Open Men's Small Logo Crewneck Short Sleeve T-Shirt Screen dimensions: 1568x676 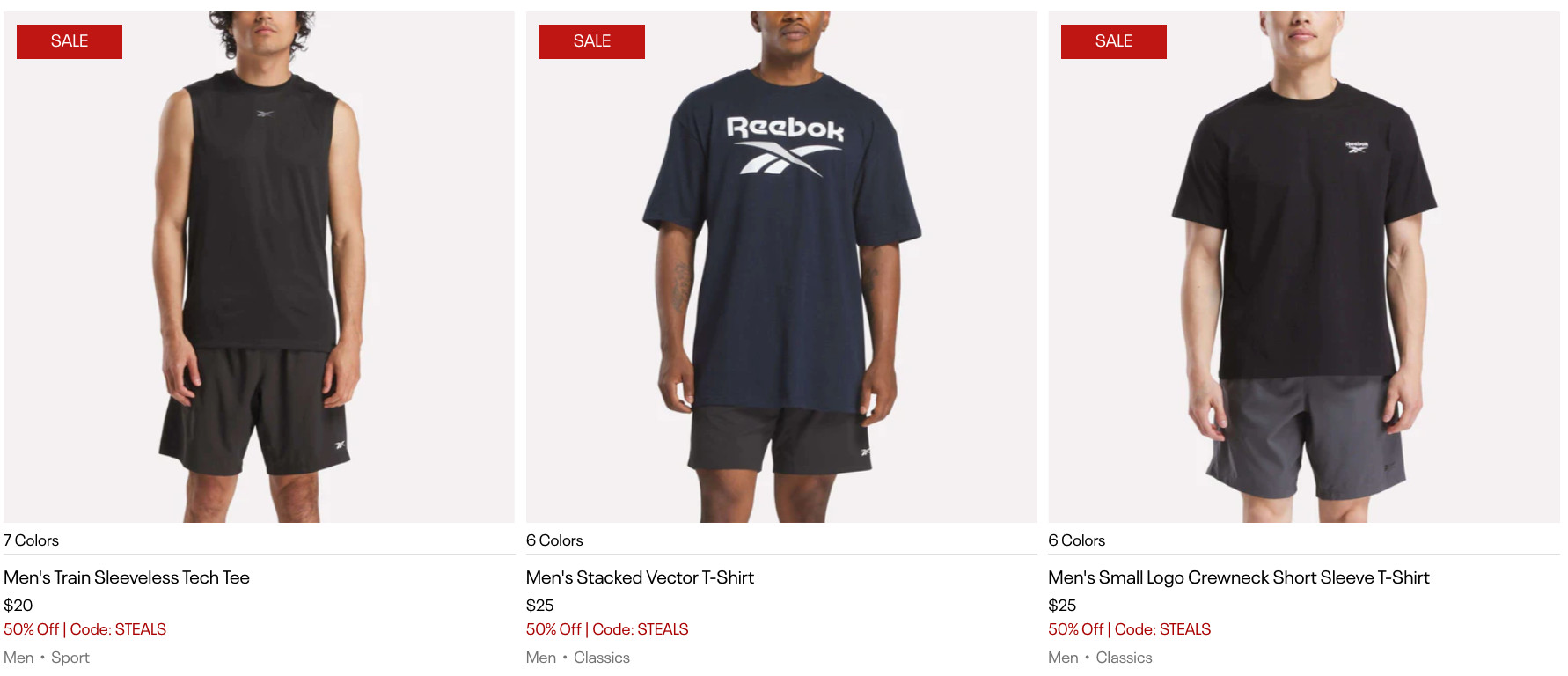pos(1239,577)
